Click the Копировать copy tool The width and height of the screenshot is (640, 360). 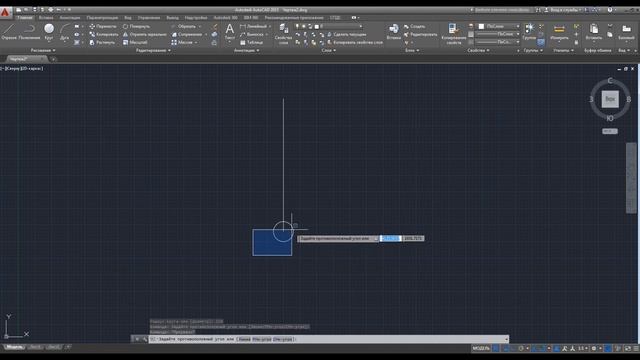104,34
